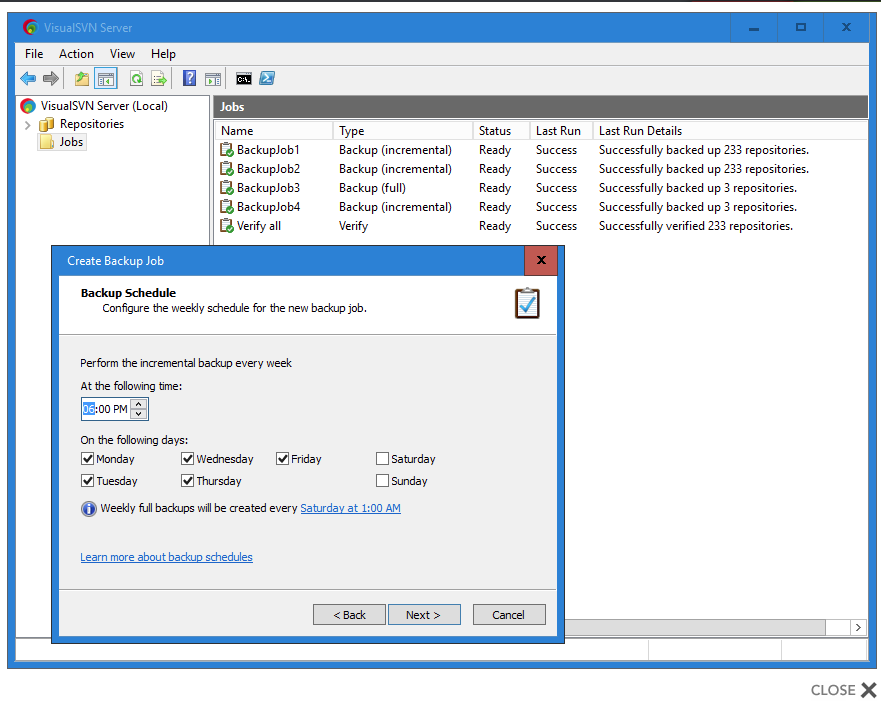This screenshot has width=881, height=709.
Task: Select the BackupJob3 name text
Action: [x=269, y=188]
